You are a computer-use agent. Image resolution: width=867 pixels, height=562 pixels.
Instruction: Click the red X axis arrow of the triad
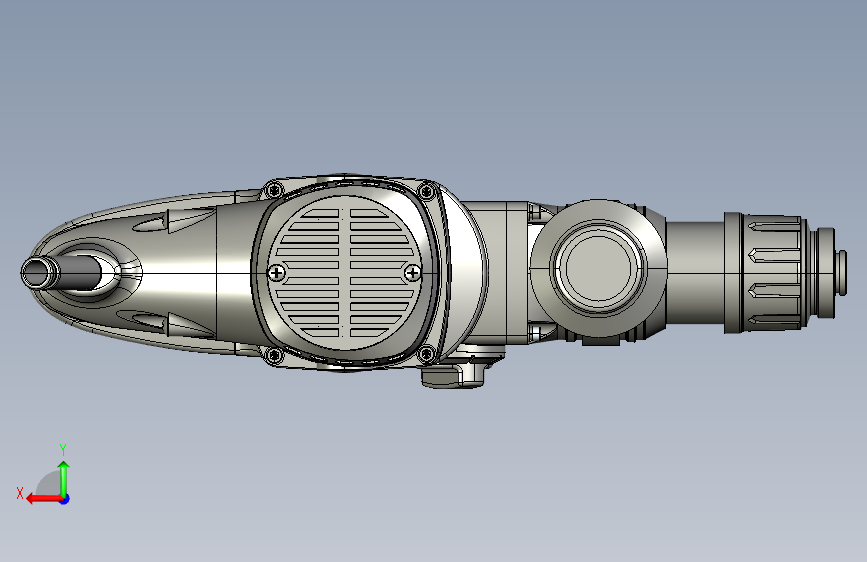(43, 499)
